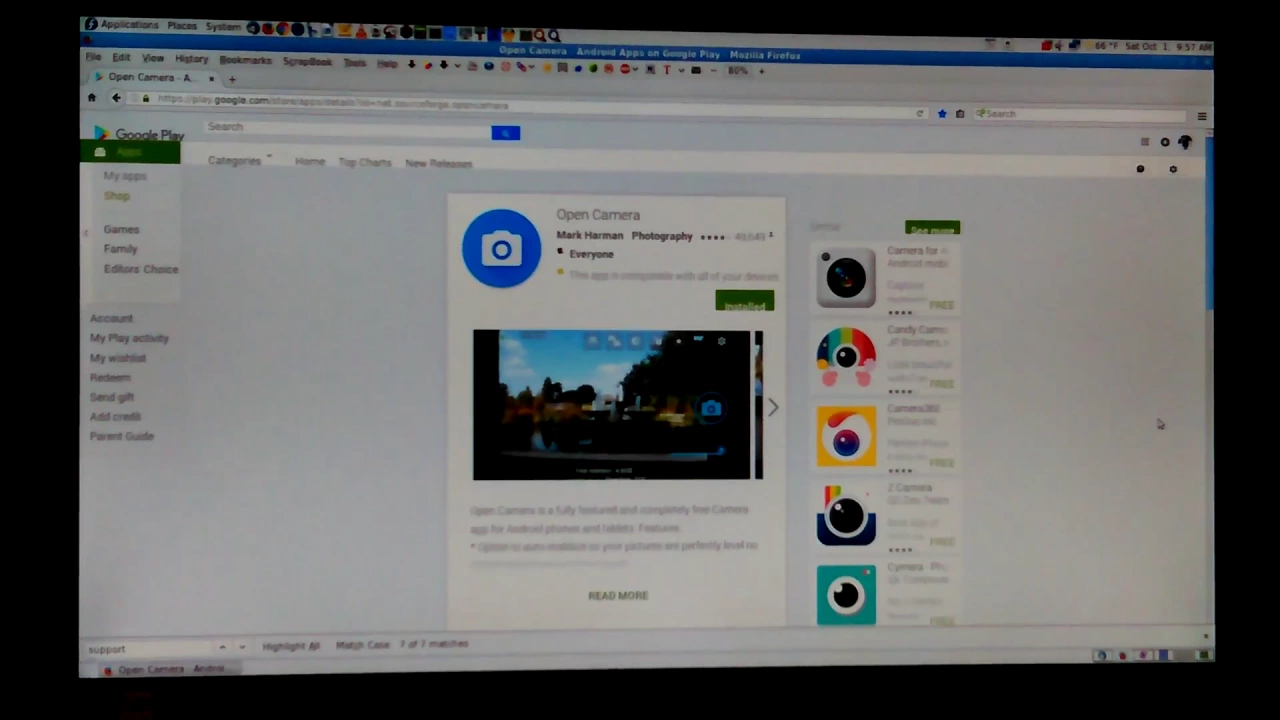
Task: Open the View menu
Action: (x=153, y=58)
